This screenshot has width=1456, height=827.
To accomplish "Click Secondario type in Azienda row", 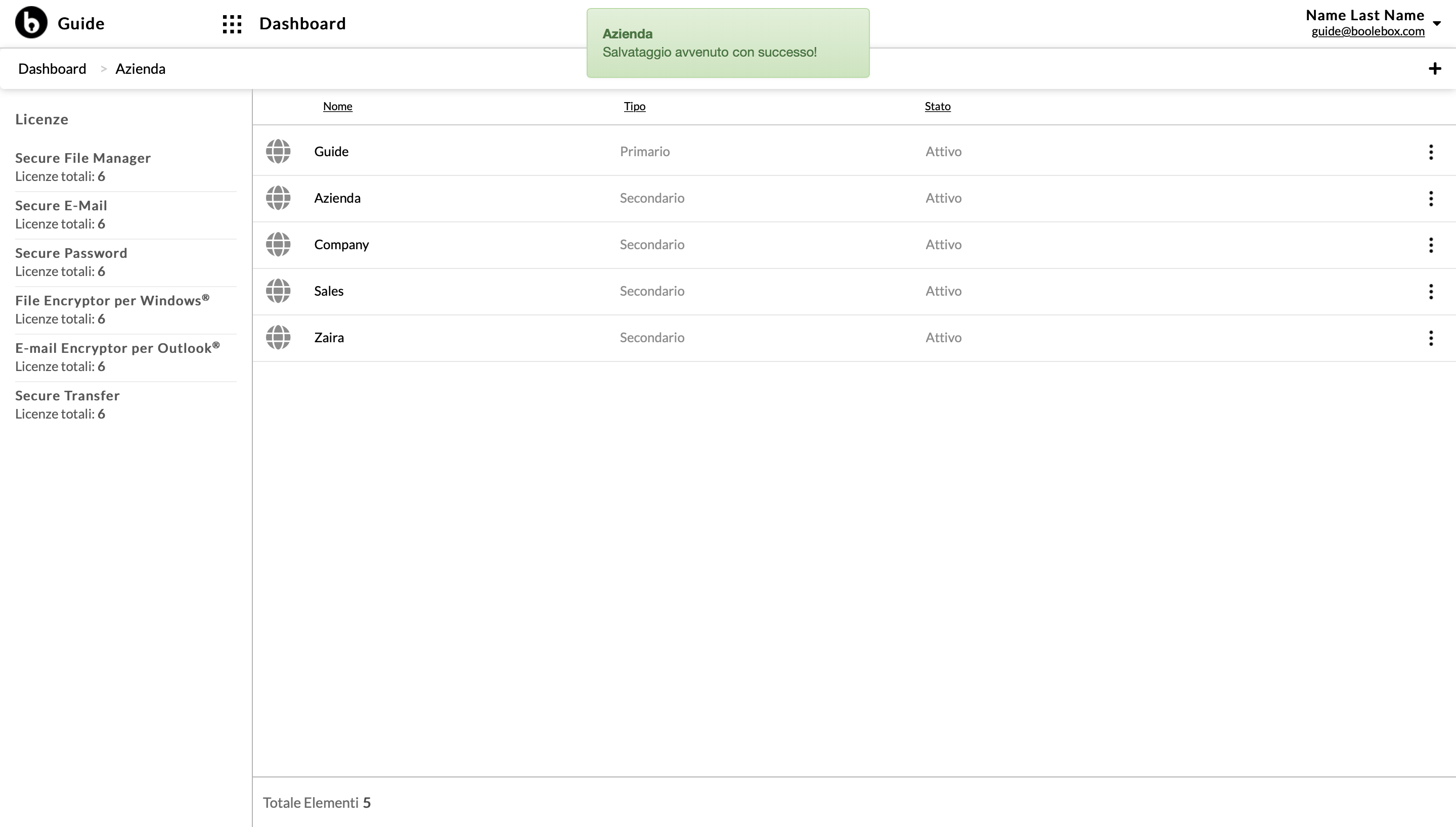I will [x=652, y=198].
